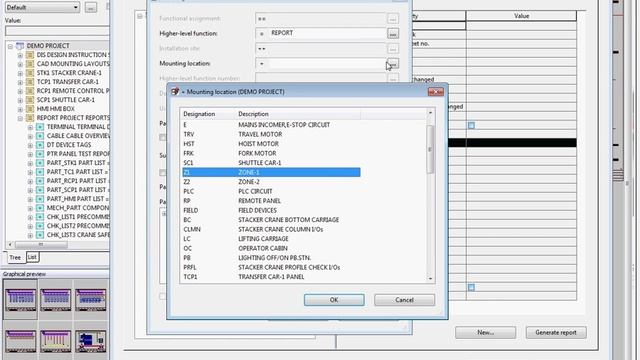Expand the DIS DESIGN INSTRUCTION node

pyautogui.click(x=20, y=55)
